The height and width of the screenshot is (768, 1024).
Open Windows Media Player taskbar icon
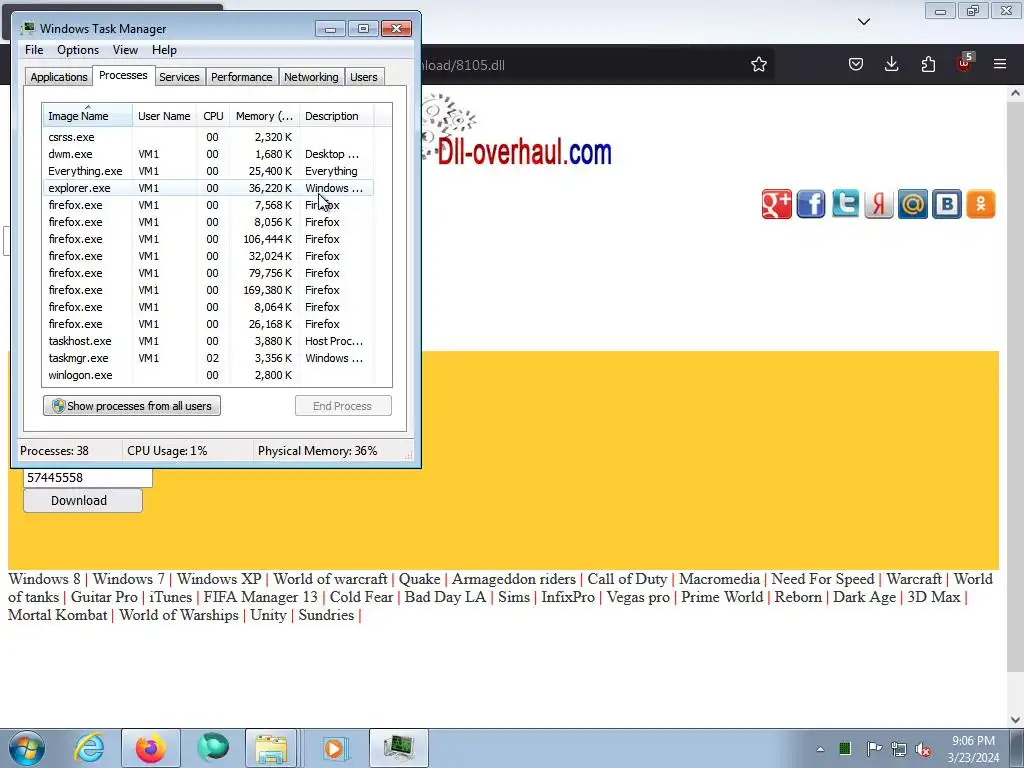[x=334, y=748]
